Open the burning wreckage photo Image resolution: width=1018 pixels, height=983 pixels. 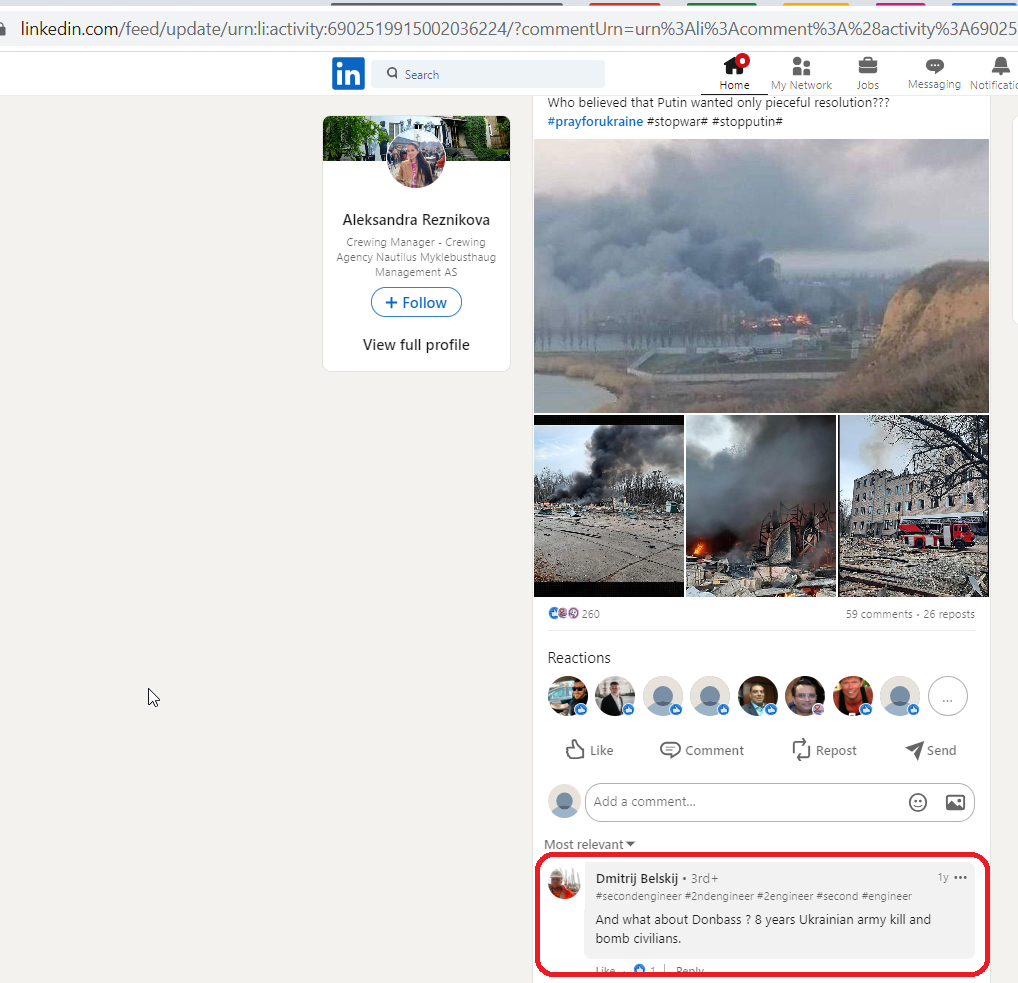(761, 506)
